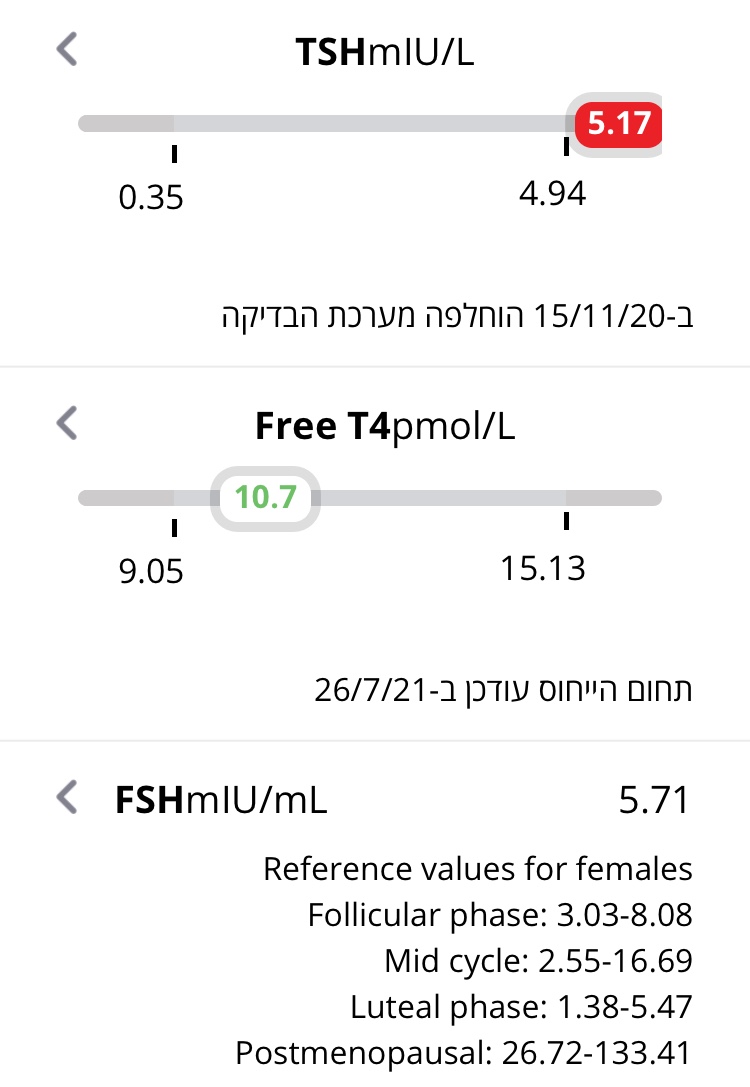Viewport: 750px width, 1087px height.
Task: Open the FSH mIU/mL test title
Action: (221, 800)
